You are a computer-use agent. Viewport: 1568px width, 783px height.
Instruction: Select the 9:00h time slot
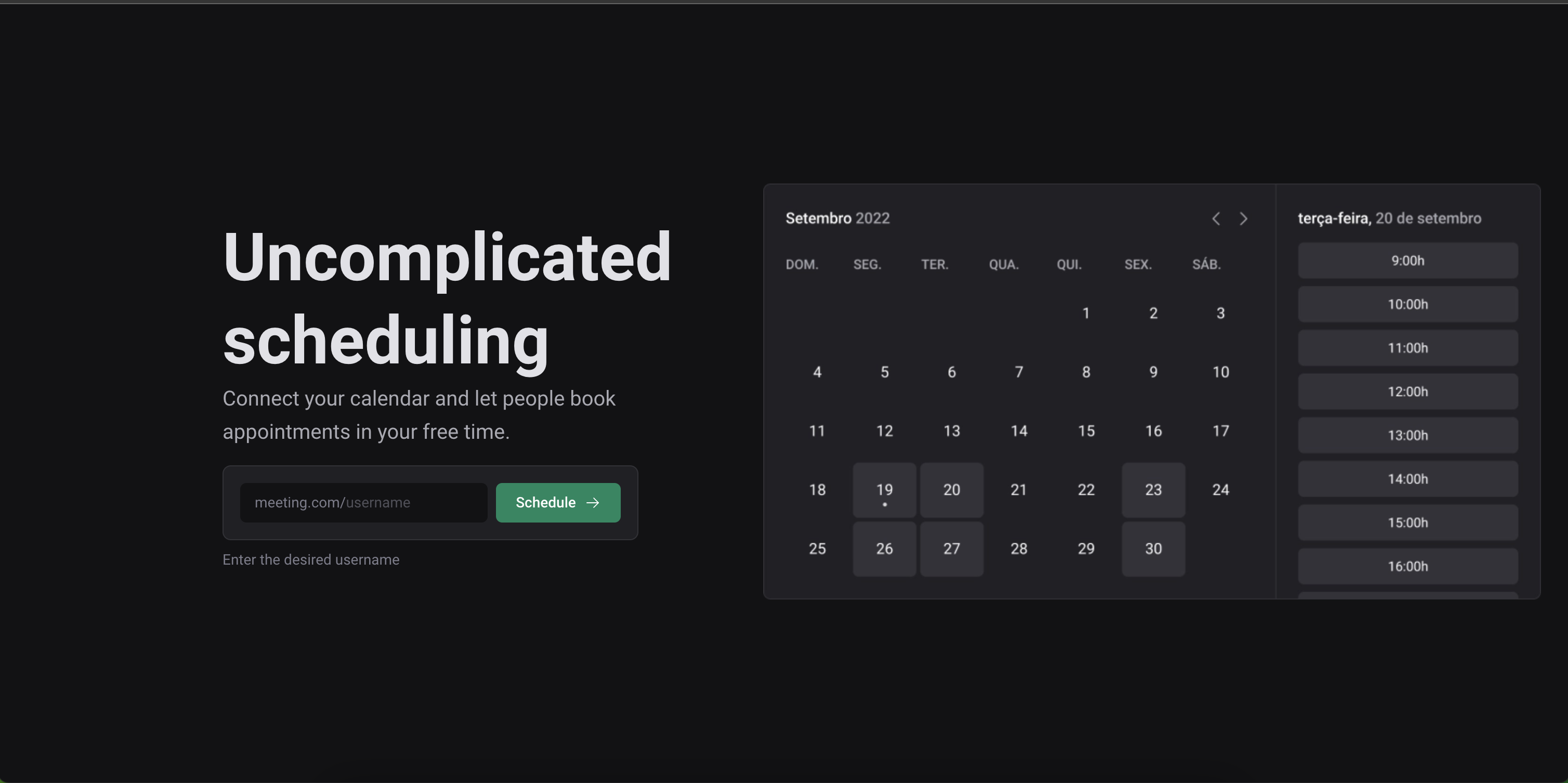(x=1407, y=260)
